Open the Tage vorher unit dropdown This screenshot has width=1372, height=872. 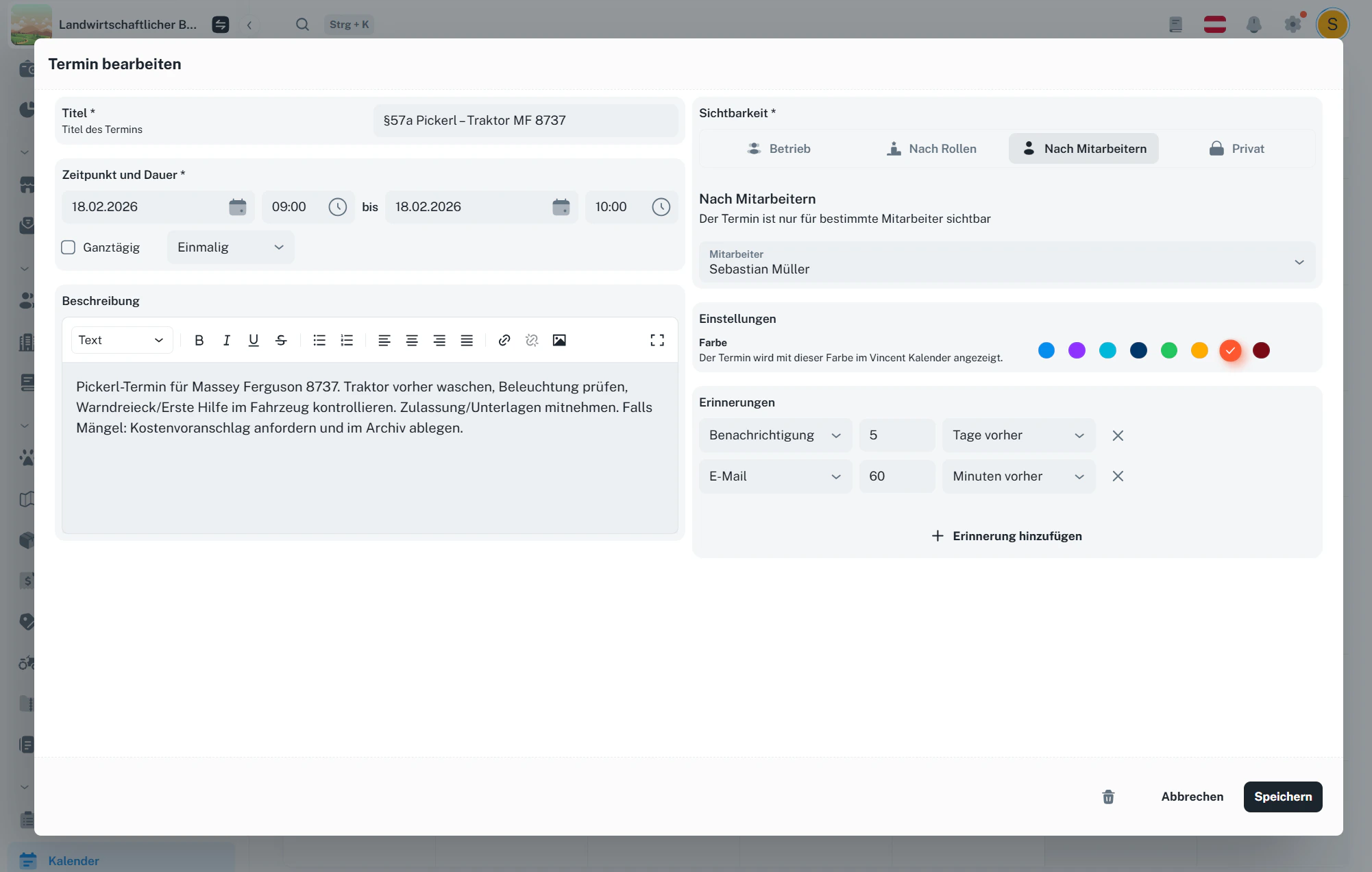point(1018,435)
